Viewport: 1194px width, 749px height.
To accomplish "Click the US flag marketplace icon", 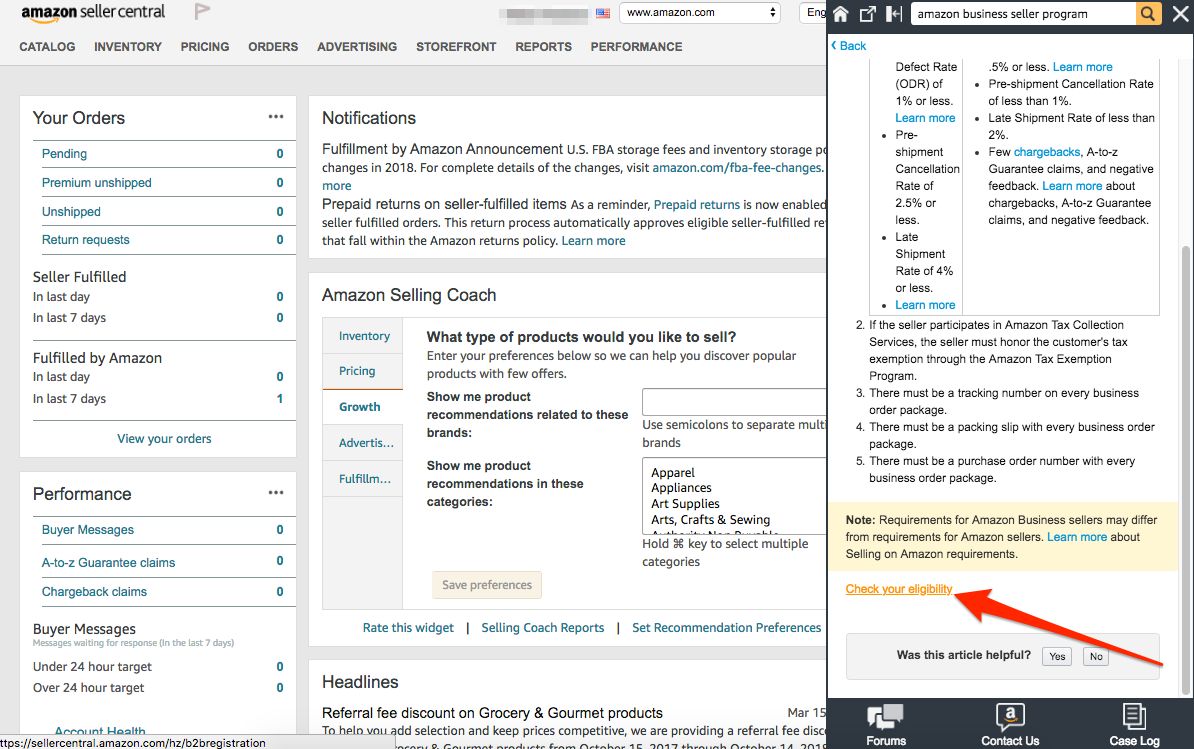I will click(x=603, y=13).
